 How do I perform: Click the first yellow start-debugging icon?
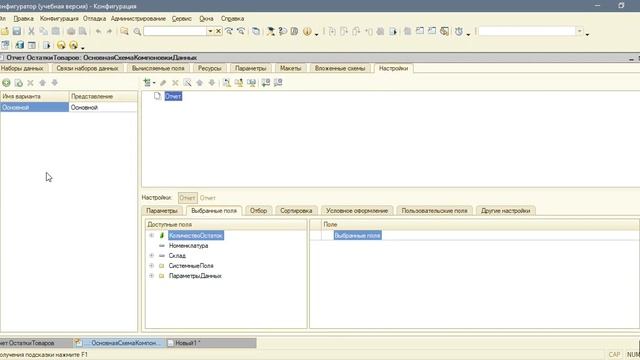coord(61,45)
